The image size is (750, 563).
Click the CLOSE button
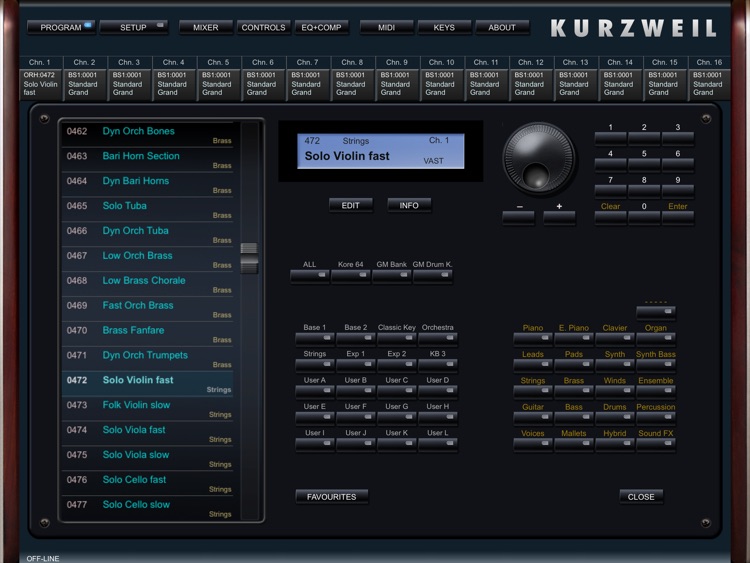(641, 497)
